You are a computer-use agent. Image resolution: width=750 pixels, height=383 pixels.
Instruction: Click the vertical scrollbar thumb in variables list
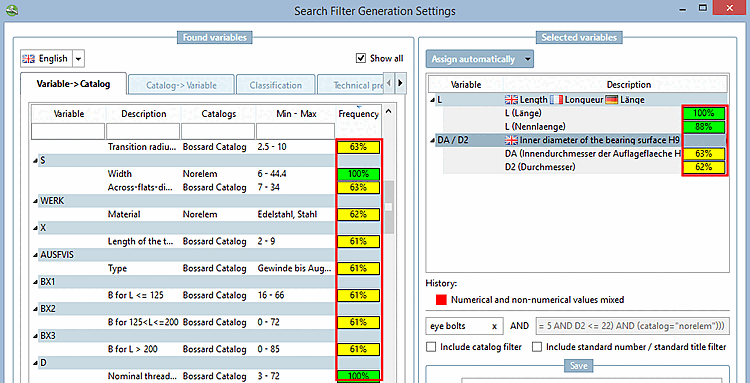[389, 207]
